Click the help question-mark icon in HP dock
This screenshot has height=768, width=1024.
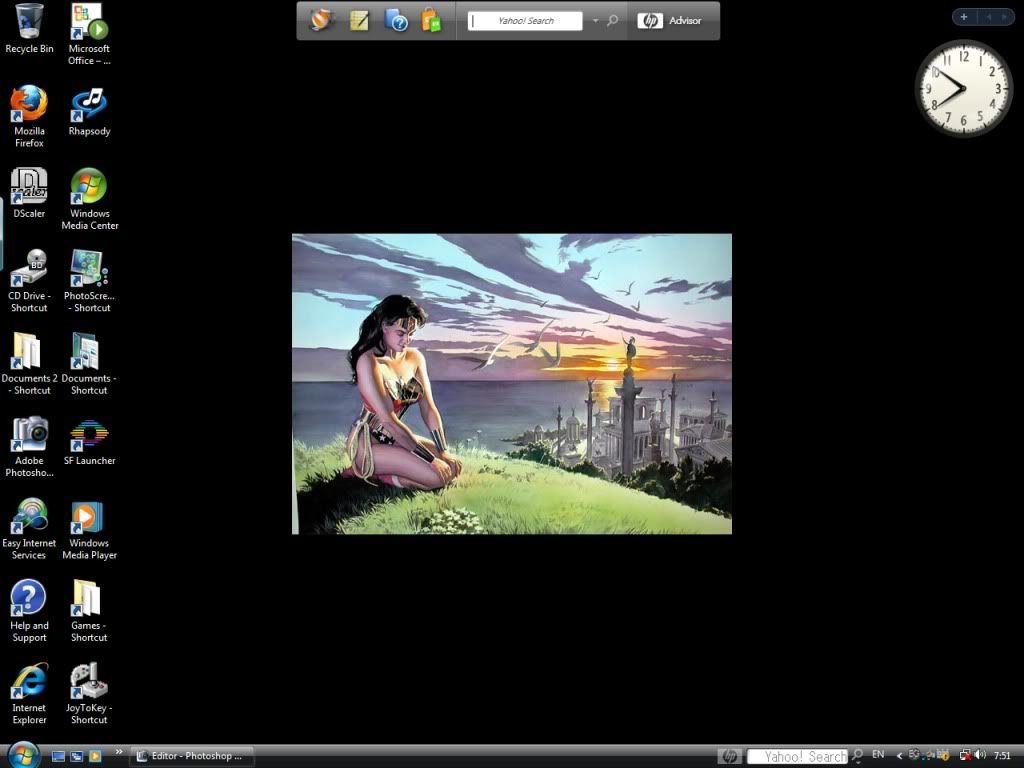pyautogui.click(x=396, y=21)
